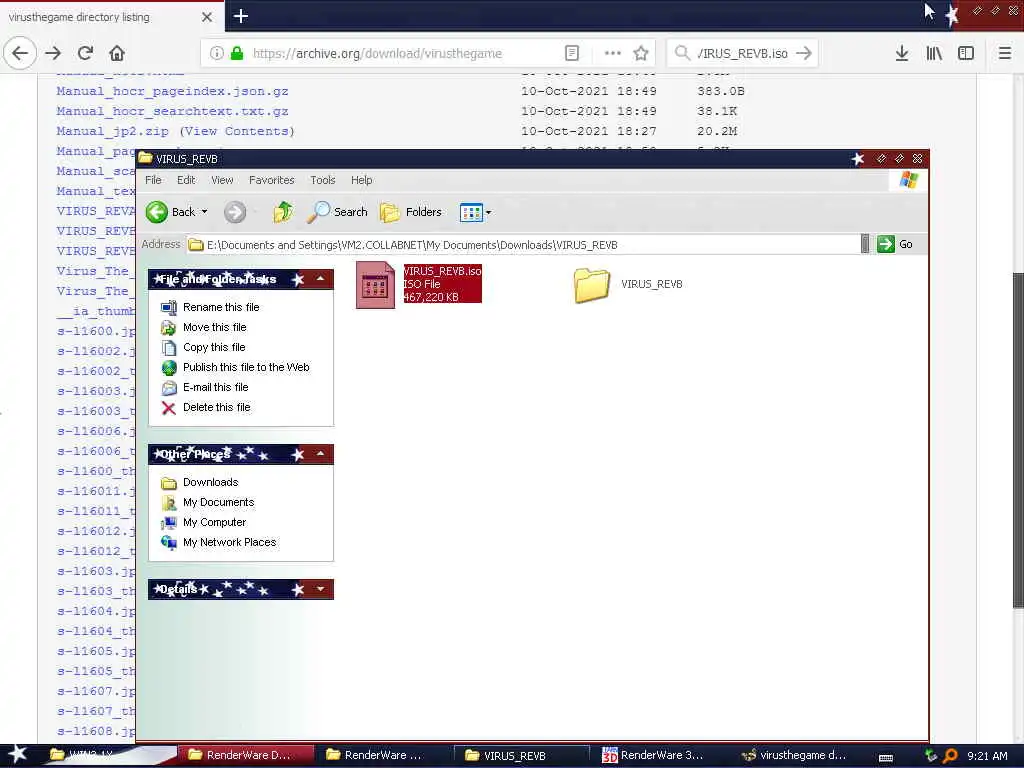Click the Explorer address path field
The image size is (1024, 768).
[x=522, y=245]
